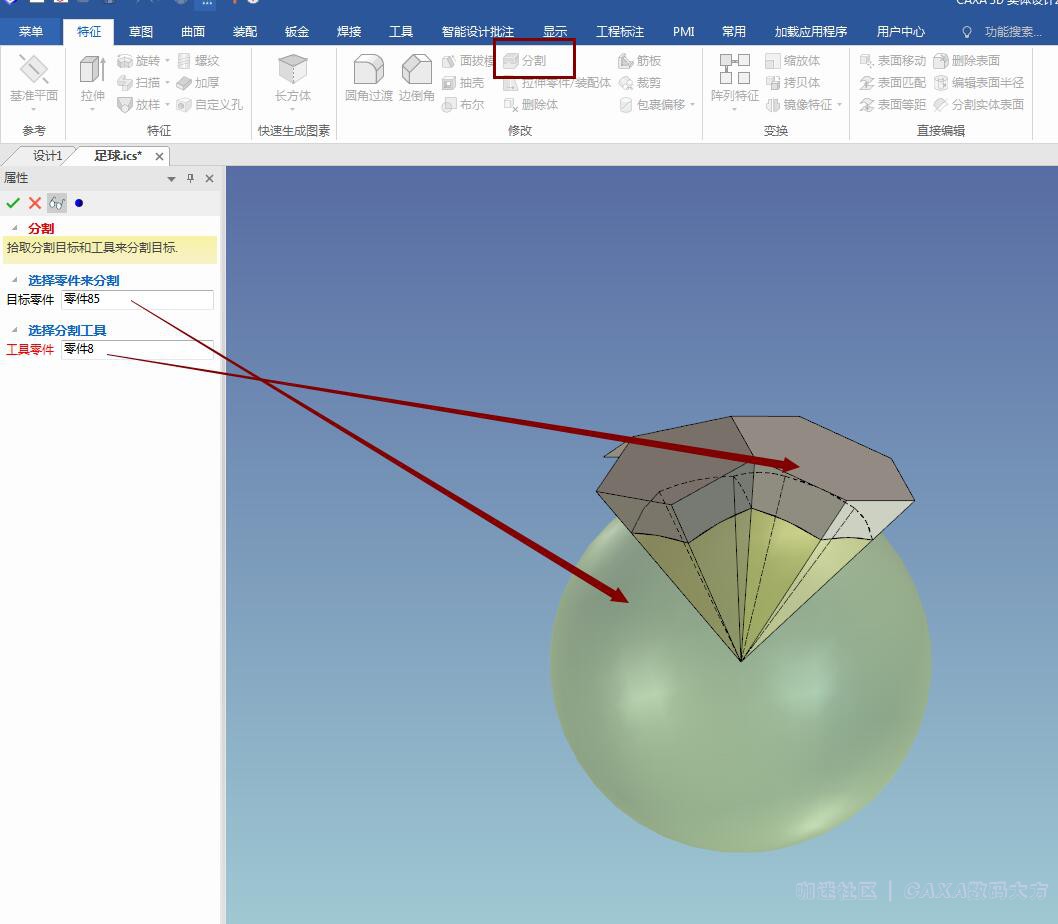Image resolution: width=1058 pixels, height=924 pixels.
Task: Pin the 属性 properties panel
Action: (190, 178)
